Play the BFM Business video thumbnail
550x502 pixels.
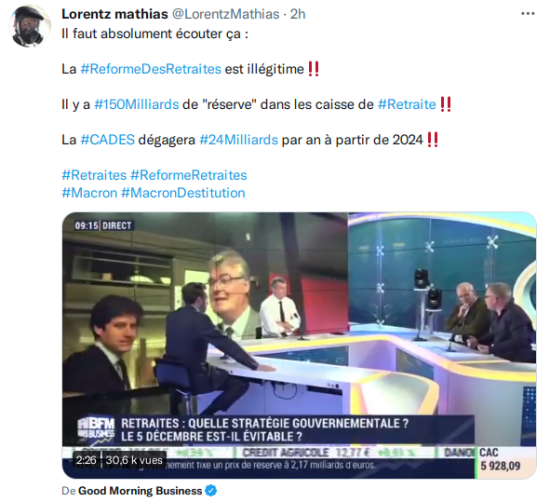tap(299, 345)
